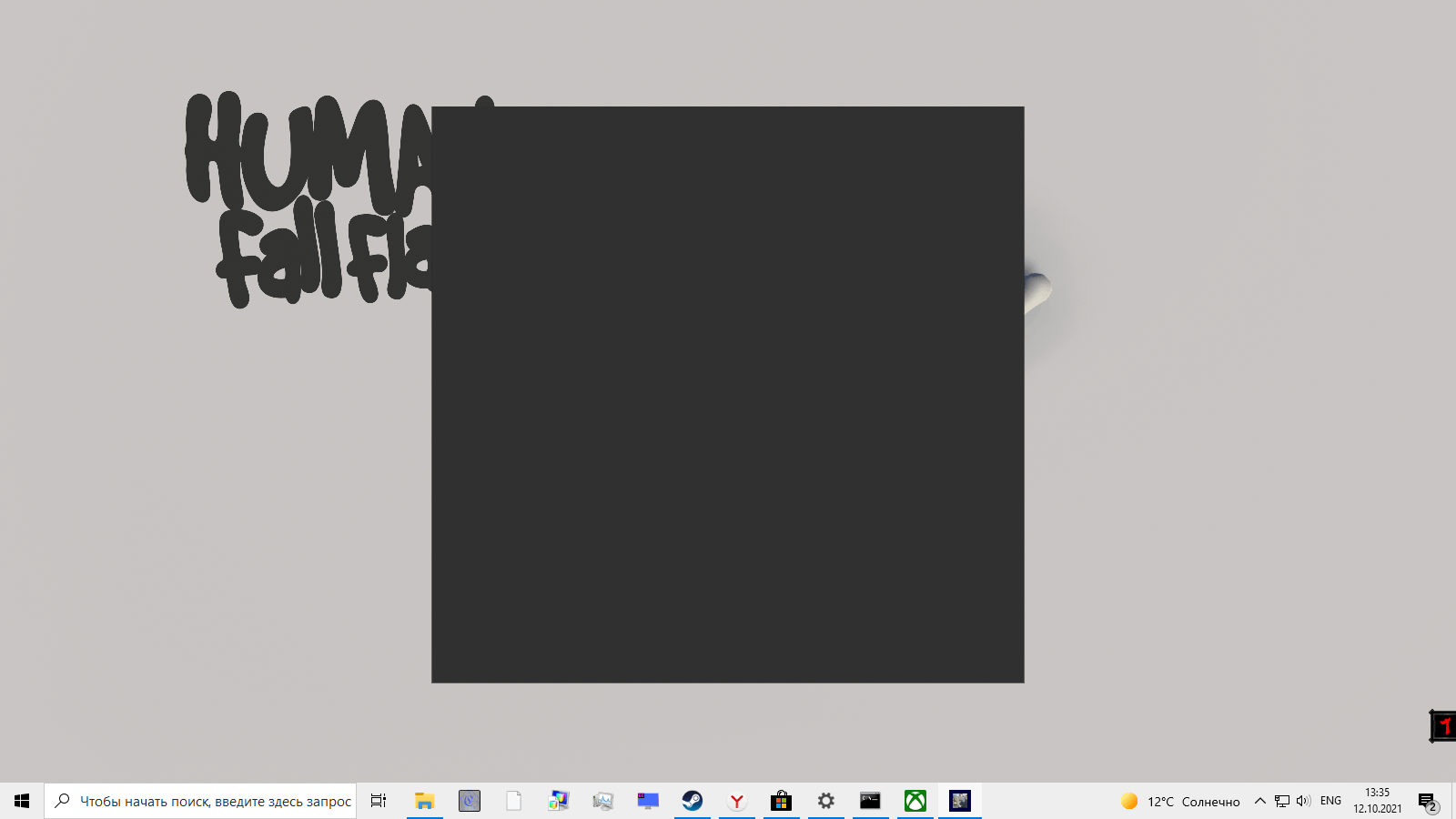Click the taskbar search box
The width and height of the screenshot is (1456, 819).
click(x=200, y=801)
